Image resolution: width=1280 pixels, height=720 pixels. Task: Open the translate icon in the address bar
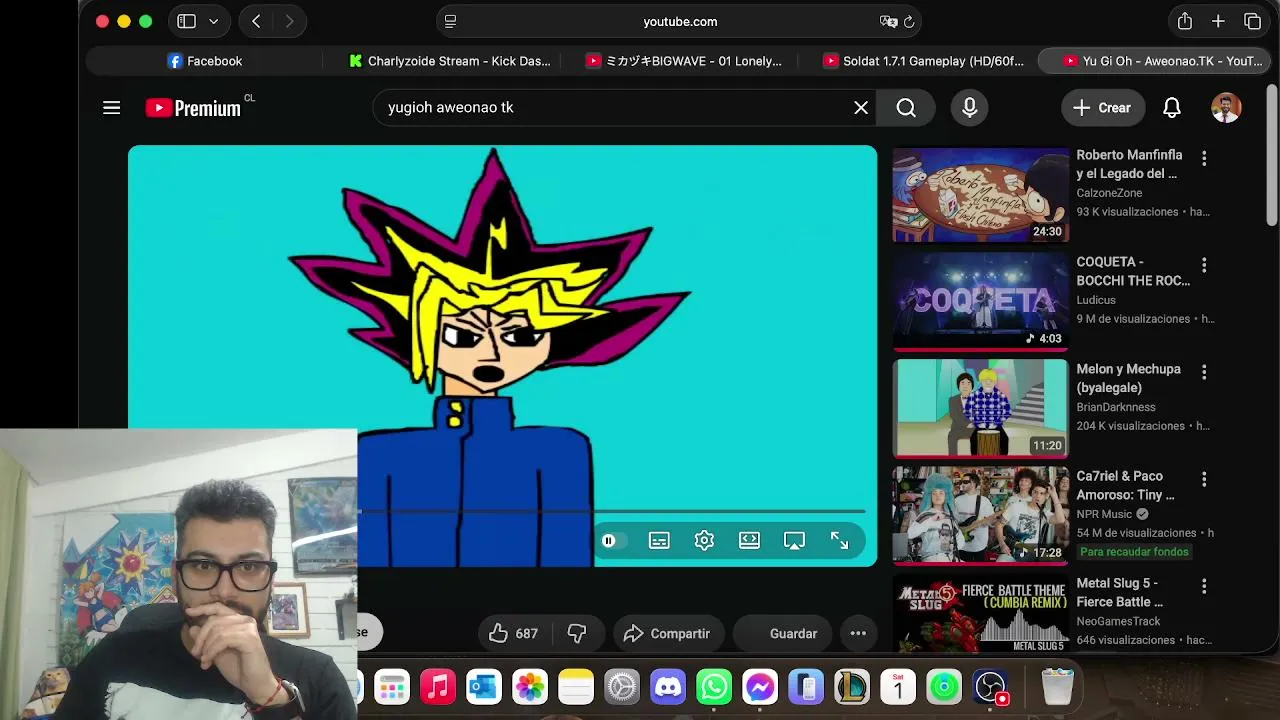pyautogui.click(x=888, y=21)
